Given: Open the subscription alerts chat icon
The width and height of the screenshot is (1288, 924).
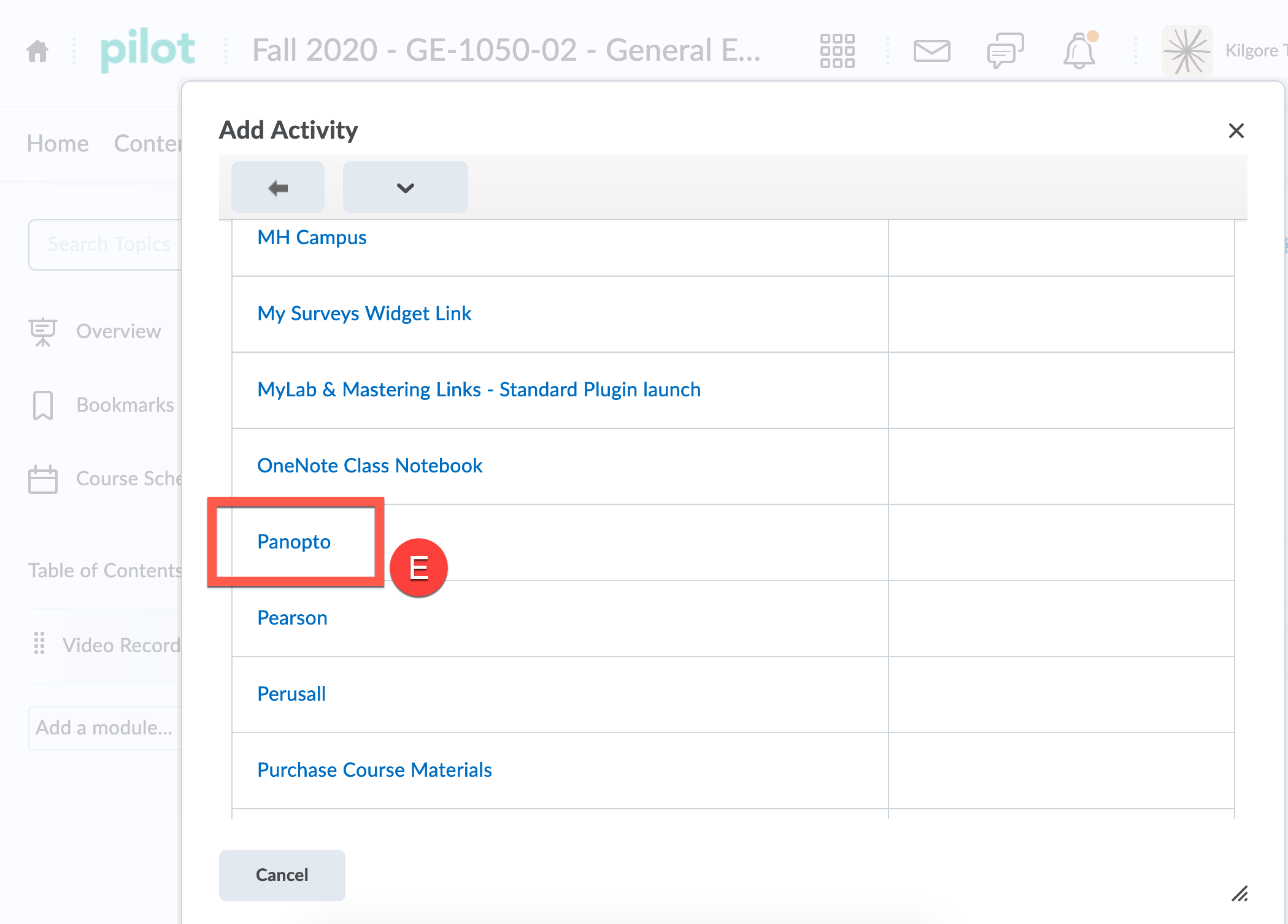Looking at the screenshot, I should click(1005, 50).
